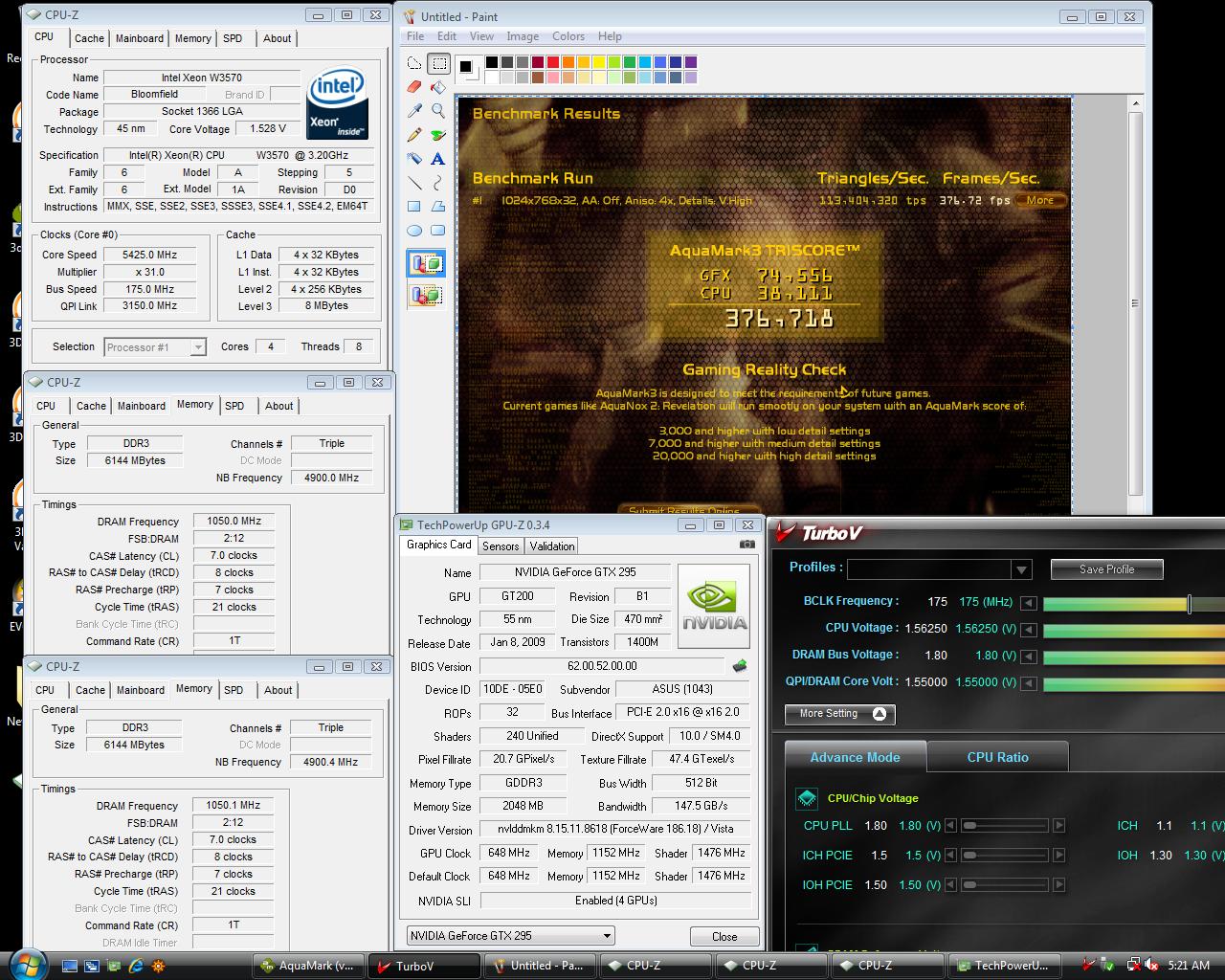Screen dimensions: 1225x980
Task: Click the Show Desktop quick launch icon
Action: 70,966
